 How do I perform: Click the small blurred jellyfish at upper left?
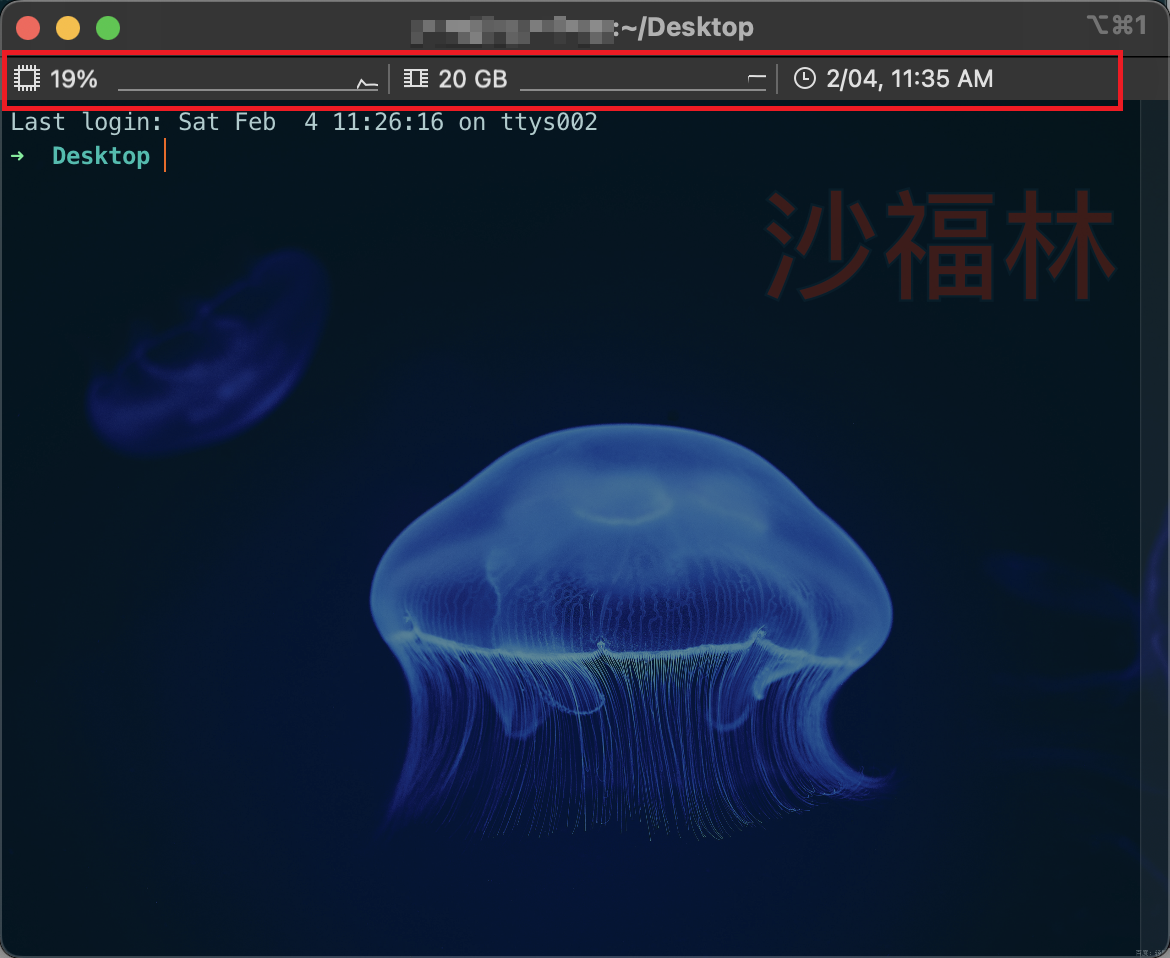[212, 350]
